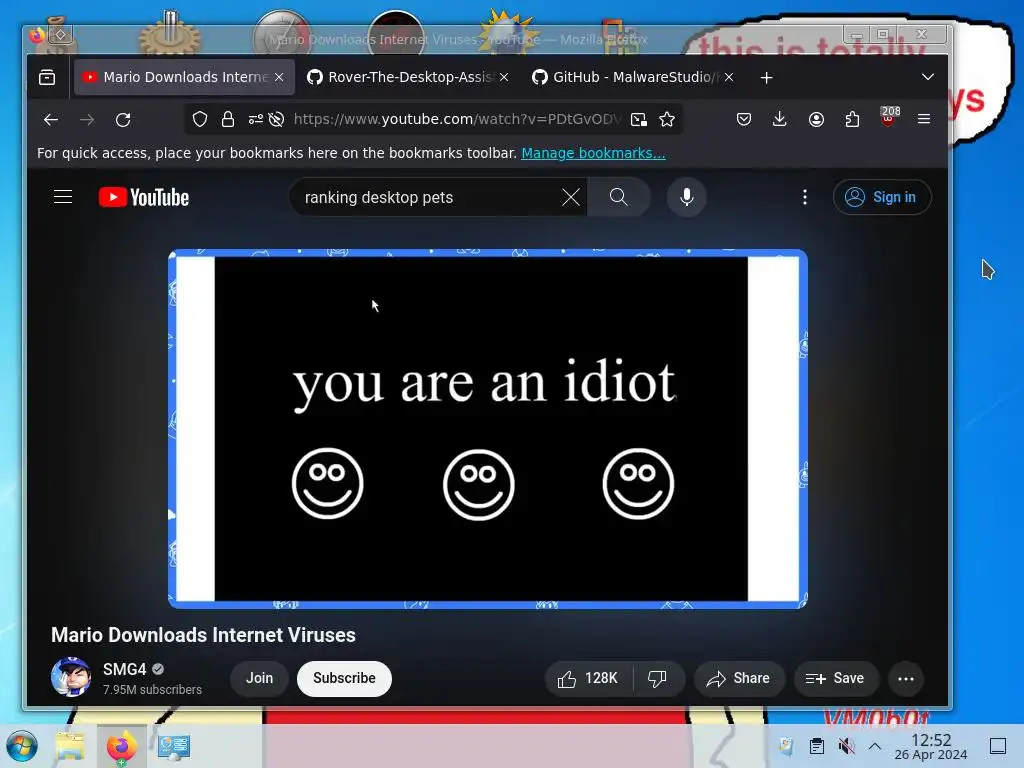Open Firefox application hamburger menu
Image resolution: width=1024 pixels, height=768 pixels.
point(923,119)
